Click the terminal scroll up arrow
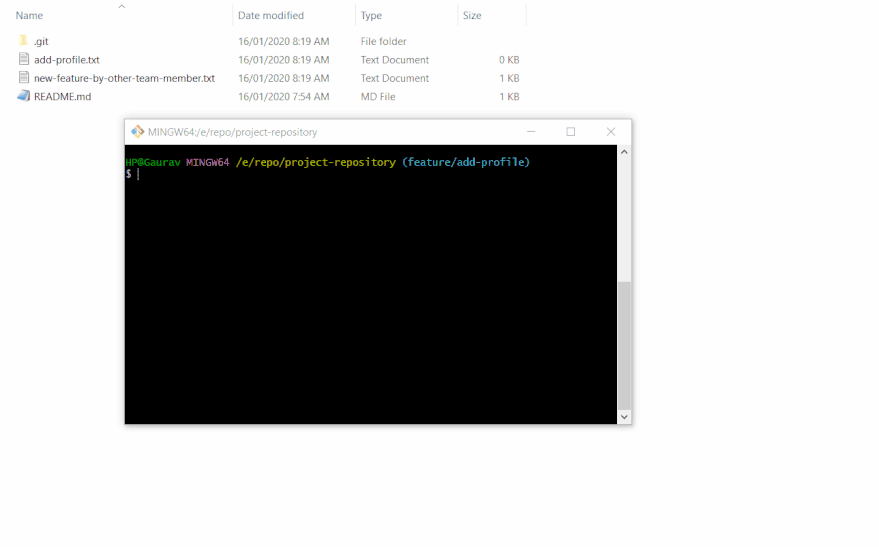This screenshot has width=879, height=547. [624, 152]
